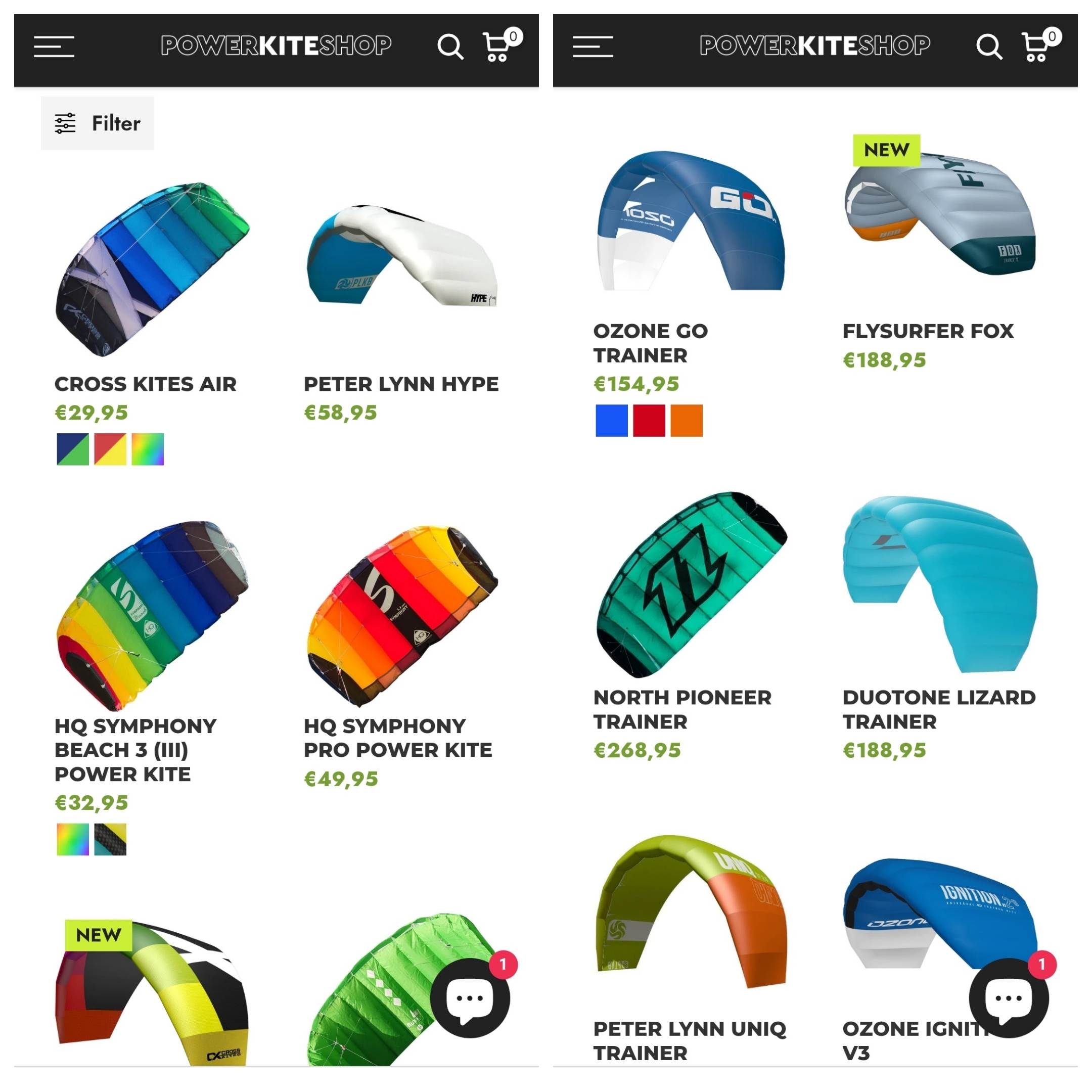This screenshot has height=1092, width=1092.
Task: Open Peter Lynn Hype product link
Action: (x=401, y=384)
